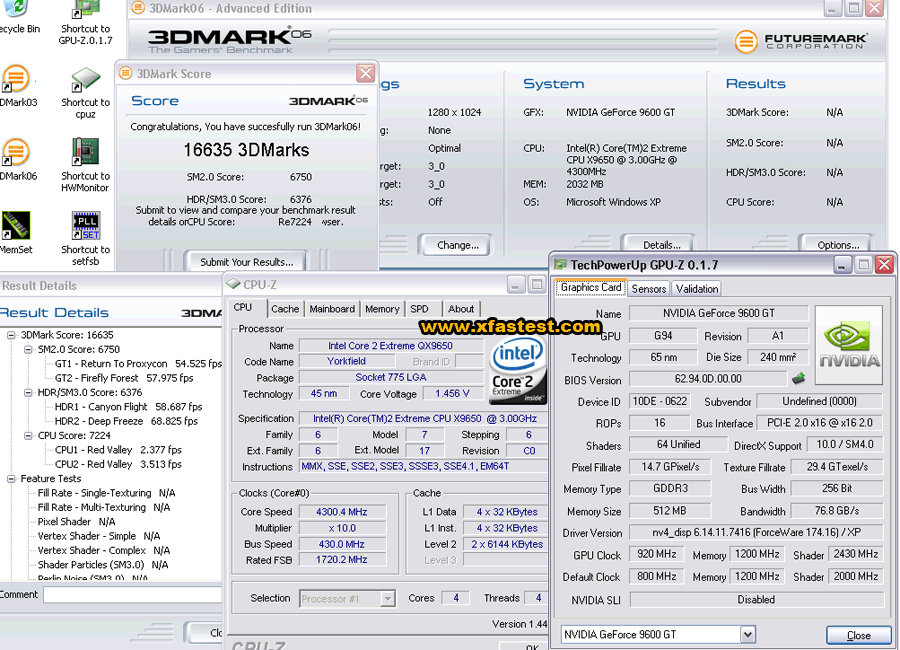Select HDR2 - Deep Freeze result
The image size is (900, 650).
pyautogui.click(x=126, y=421)
